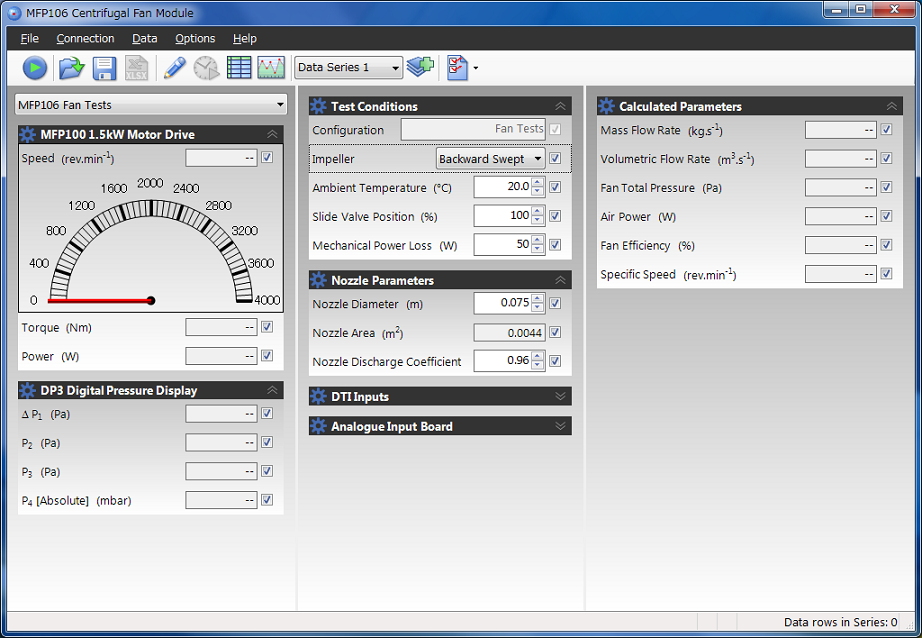Open the File menu
The width and height of the screenshot is (922, 638).
29,39
